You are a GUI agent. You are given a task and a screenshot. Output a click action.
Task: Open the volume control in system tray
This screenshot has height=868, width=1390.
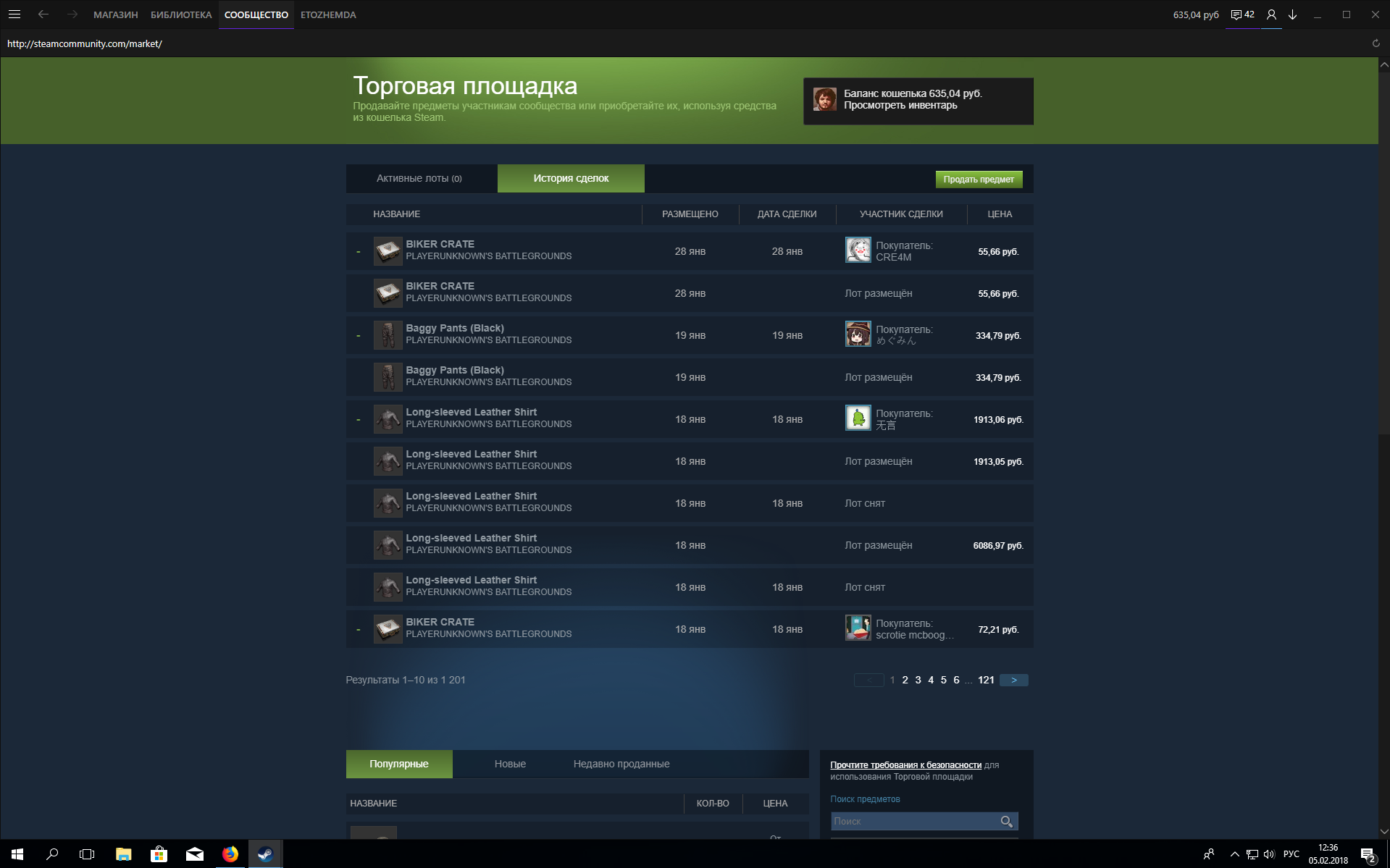point(1269,854)
